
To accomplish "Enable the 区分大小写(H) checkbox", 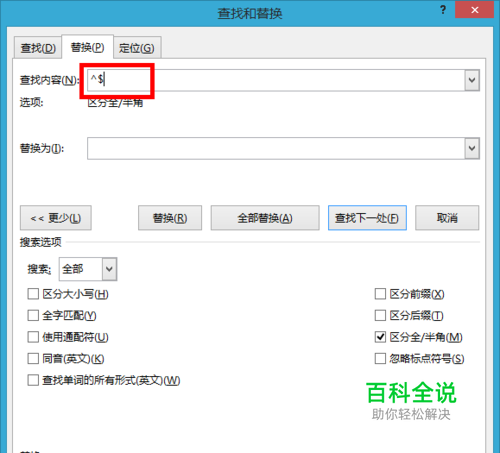I will tap(33, 294).
